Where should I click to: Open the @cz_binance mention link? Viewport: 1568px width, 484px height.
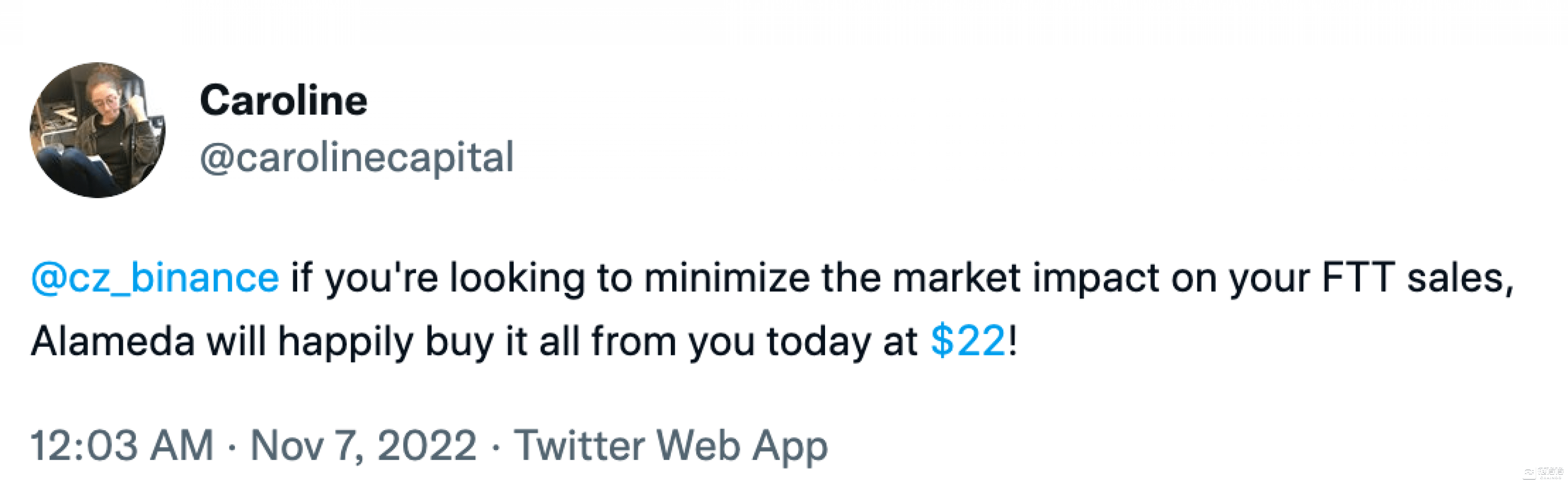(x=155, y=278)
